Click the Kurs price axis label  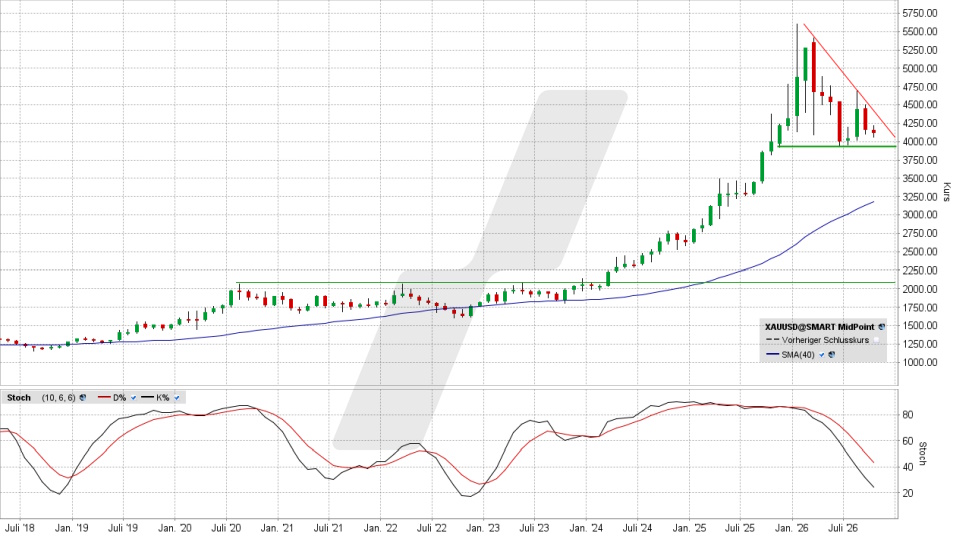[947, 192]
